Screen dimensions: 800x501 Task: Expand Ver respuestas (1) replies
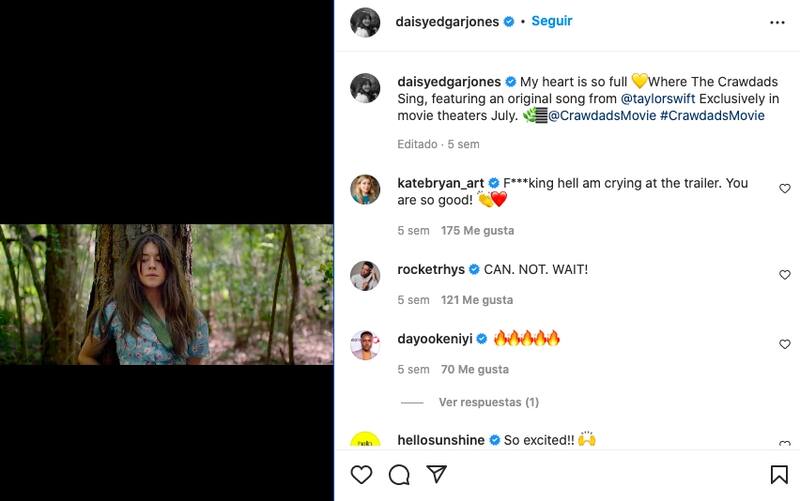488,402
